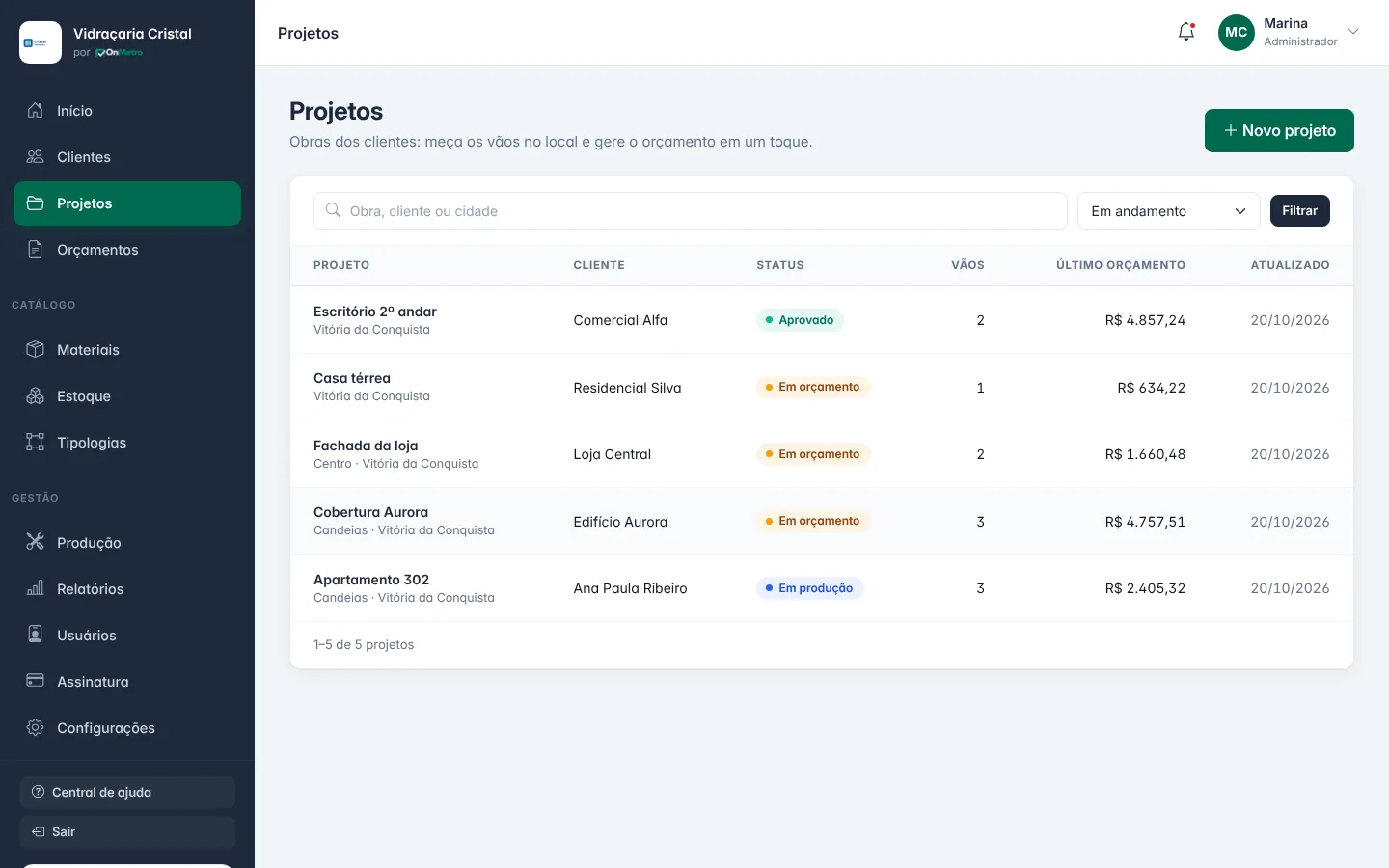The width and height of the screenshot is (1389, 868).
Task: Open the Configurações page
Action: (x=127, y=728)
